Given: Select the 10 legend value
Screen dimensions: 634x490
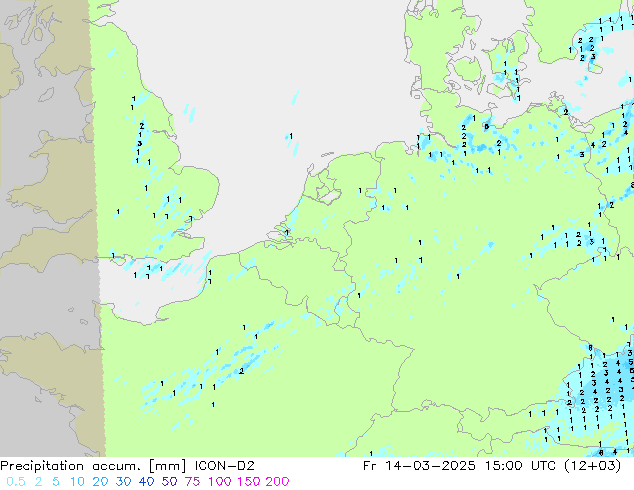Looking at the screenshot, I should [x=77, y=482].
